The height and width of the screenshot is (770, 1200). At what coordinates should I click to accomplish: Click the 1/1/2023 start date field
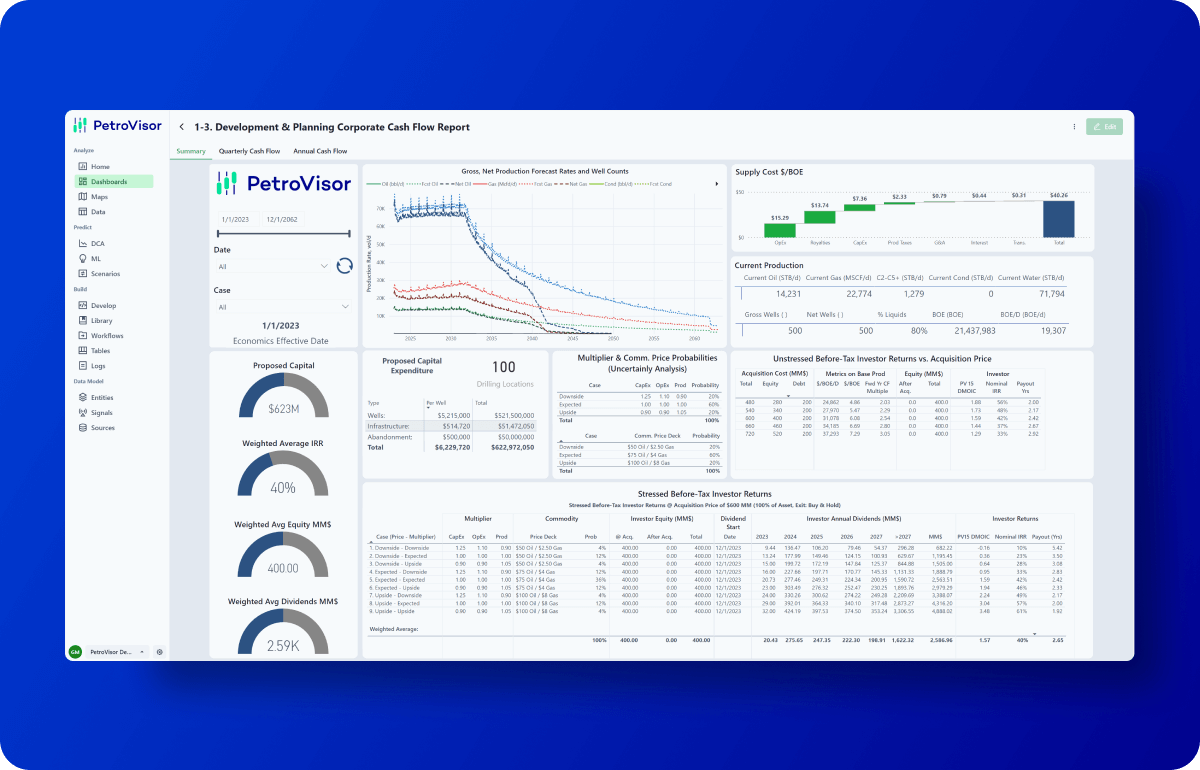pos(236,219)
